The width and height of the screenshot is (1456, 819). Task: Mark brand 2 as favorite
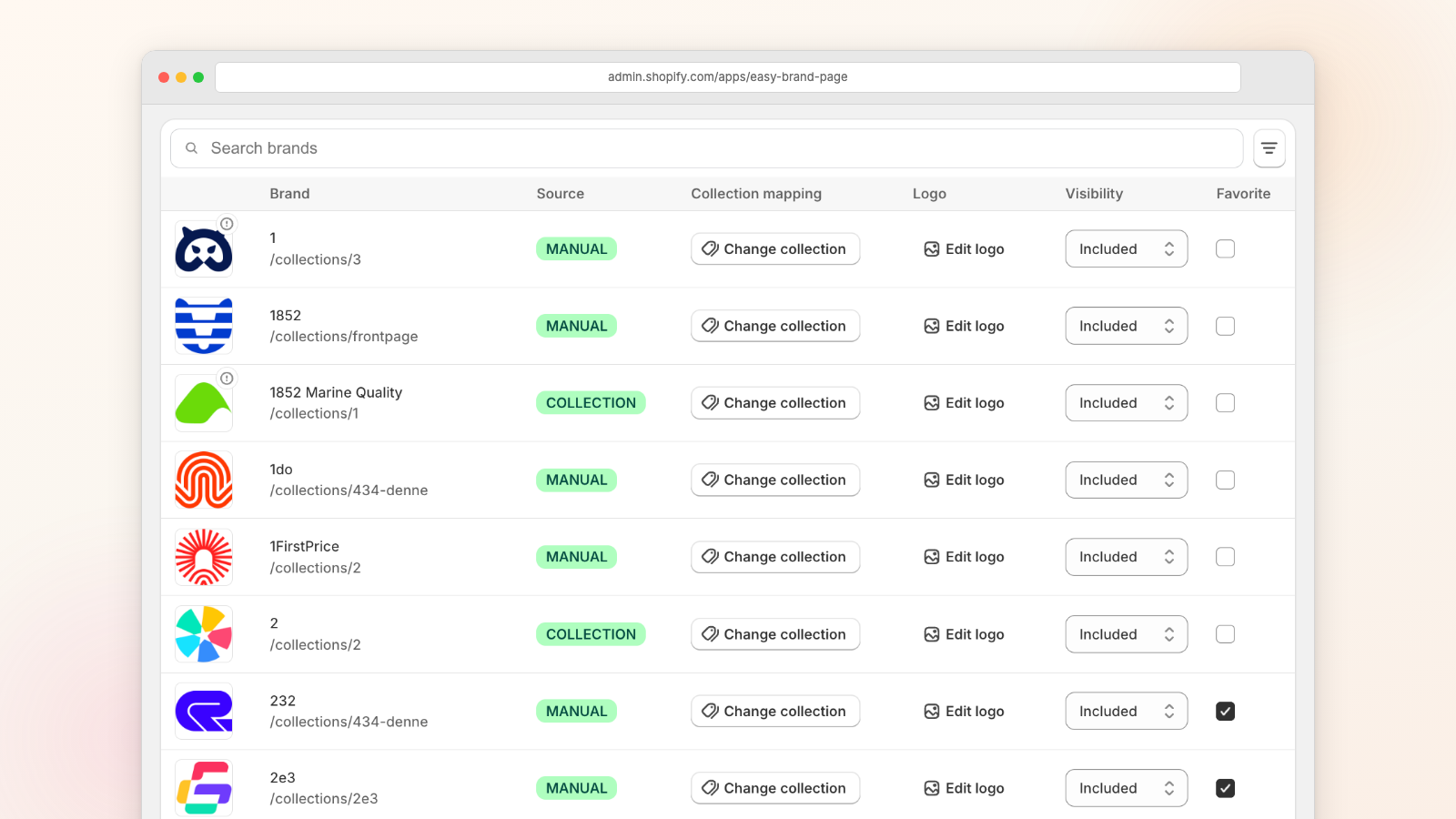(1226, 634)
